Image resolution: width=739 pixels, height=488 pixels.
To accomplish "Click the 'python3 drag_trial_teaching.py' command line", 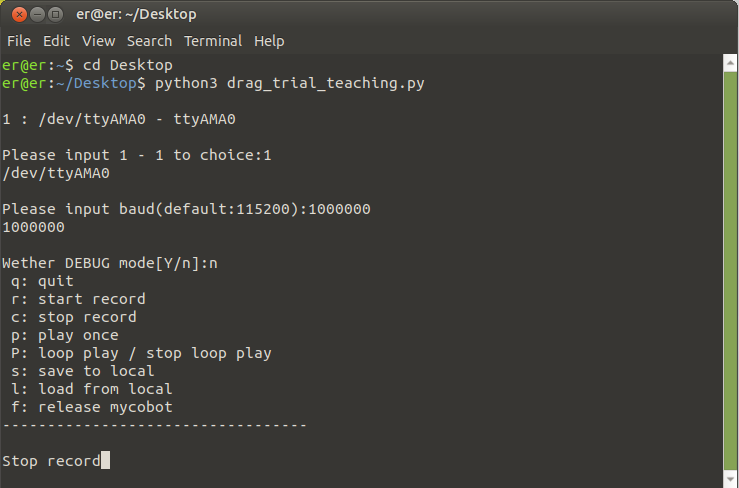I will 290,84.
